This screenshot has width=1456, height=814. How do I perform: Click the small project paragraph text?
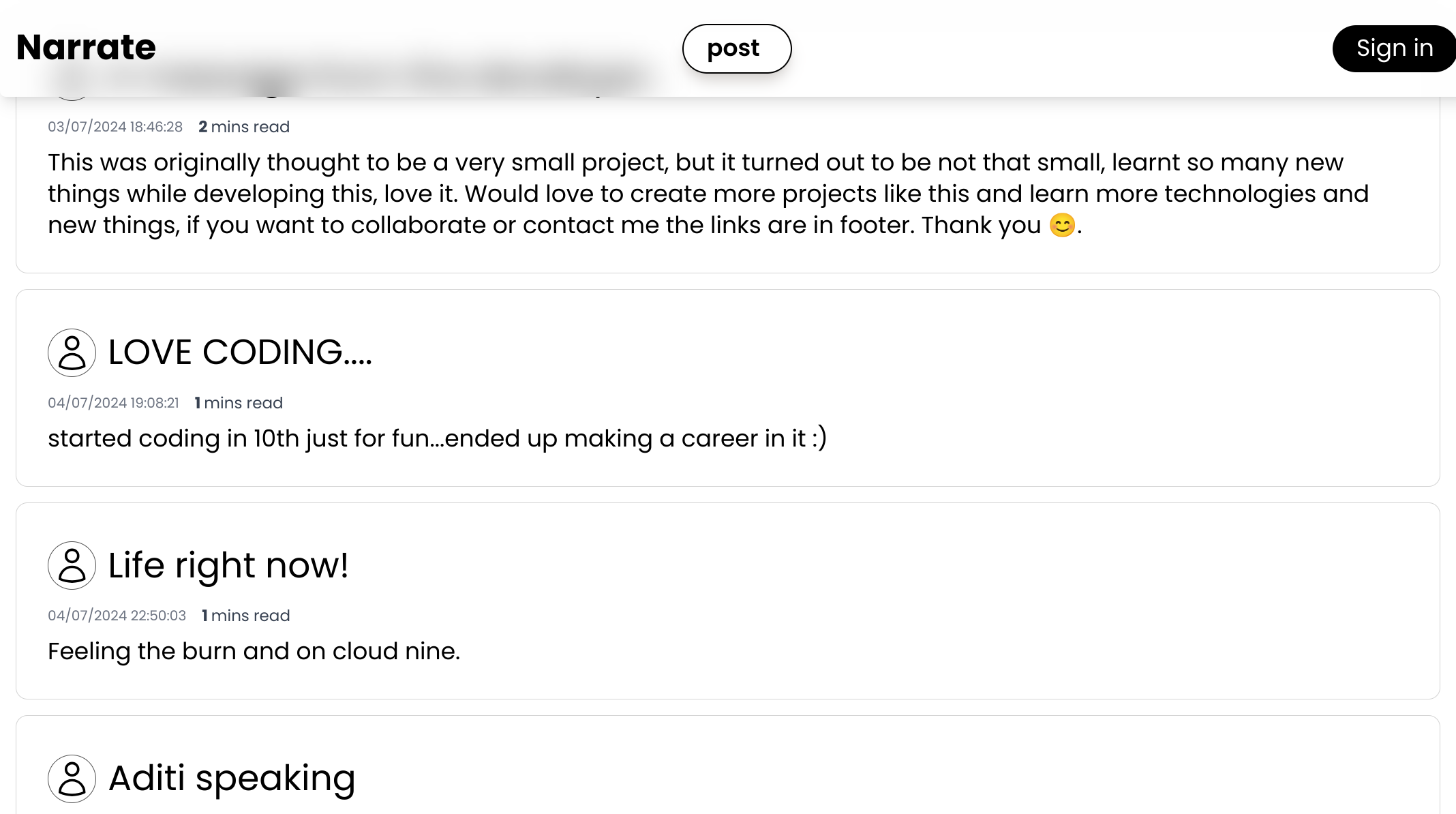708,194
